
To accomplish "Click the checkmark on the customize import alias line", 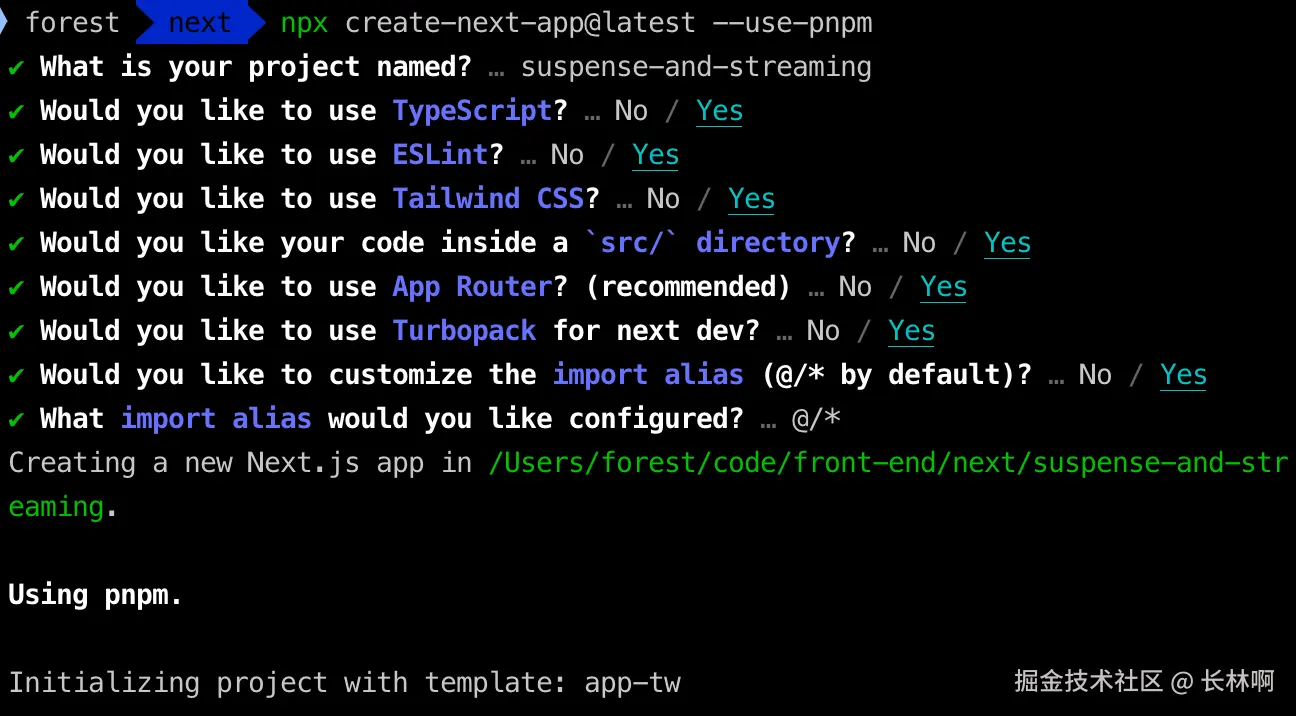I will coord(16,375).
